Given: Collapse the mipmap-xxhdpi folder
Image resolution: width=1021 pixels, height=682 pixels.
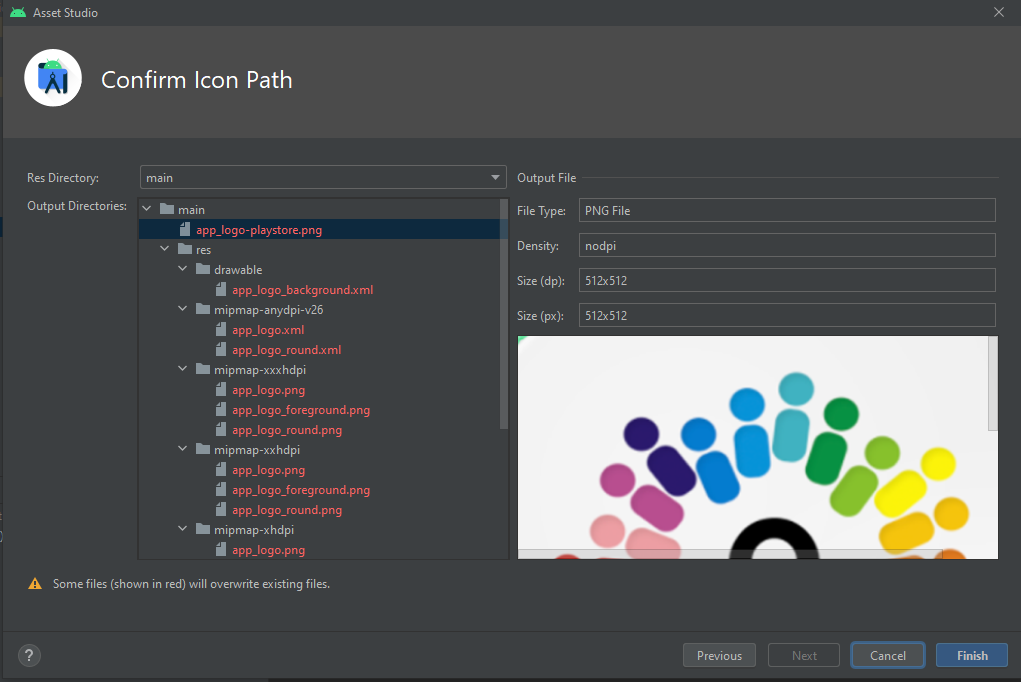Looking at the screenshot, I should 183,450.
